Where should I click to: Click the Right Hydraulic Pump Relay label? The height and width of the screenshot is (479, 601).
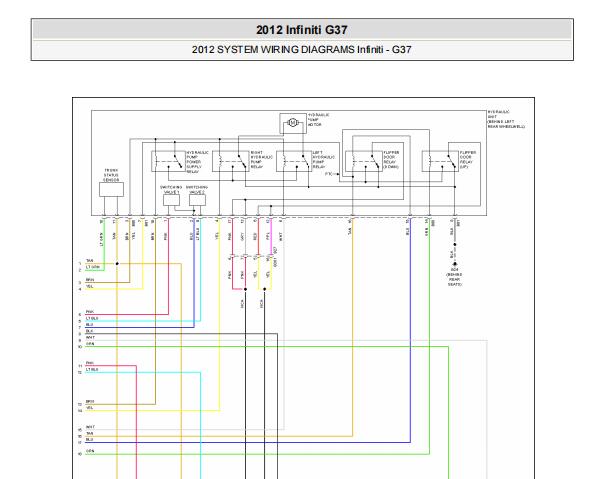click(262, 159)
